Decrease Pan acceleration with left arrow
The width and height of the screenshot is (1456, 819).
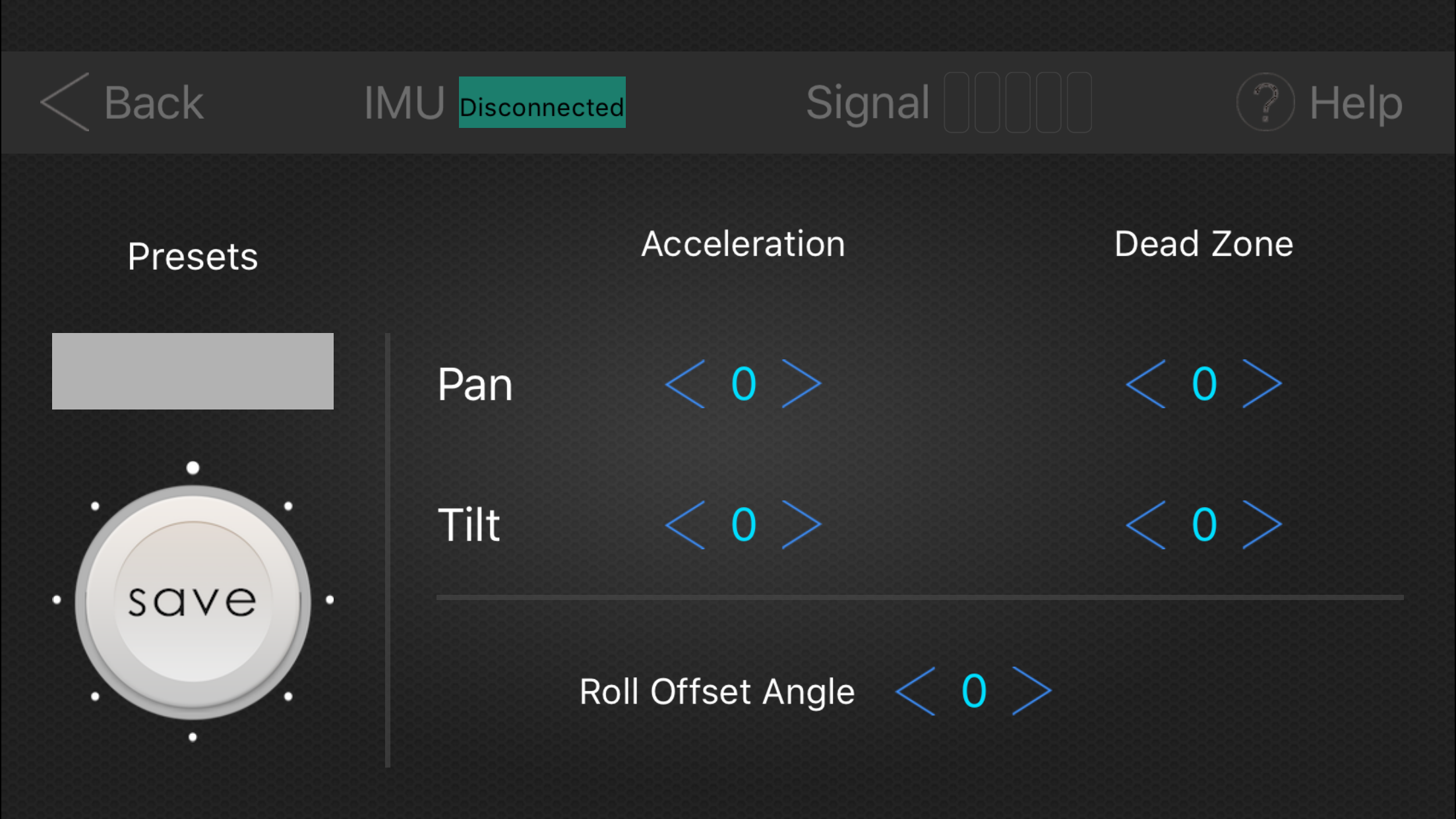tap(686, 384)
